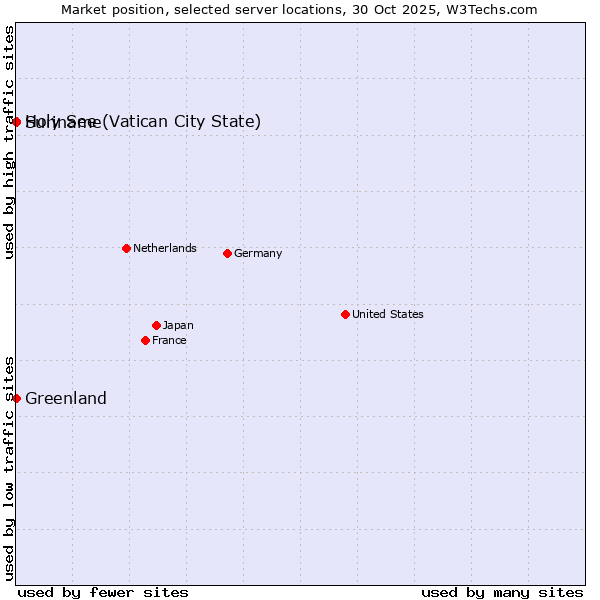Click the United States text label

coord(387,314)
